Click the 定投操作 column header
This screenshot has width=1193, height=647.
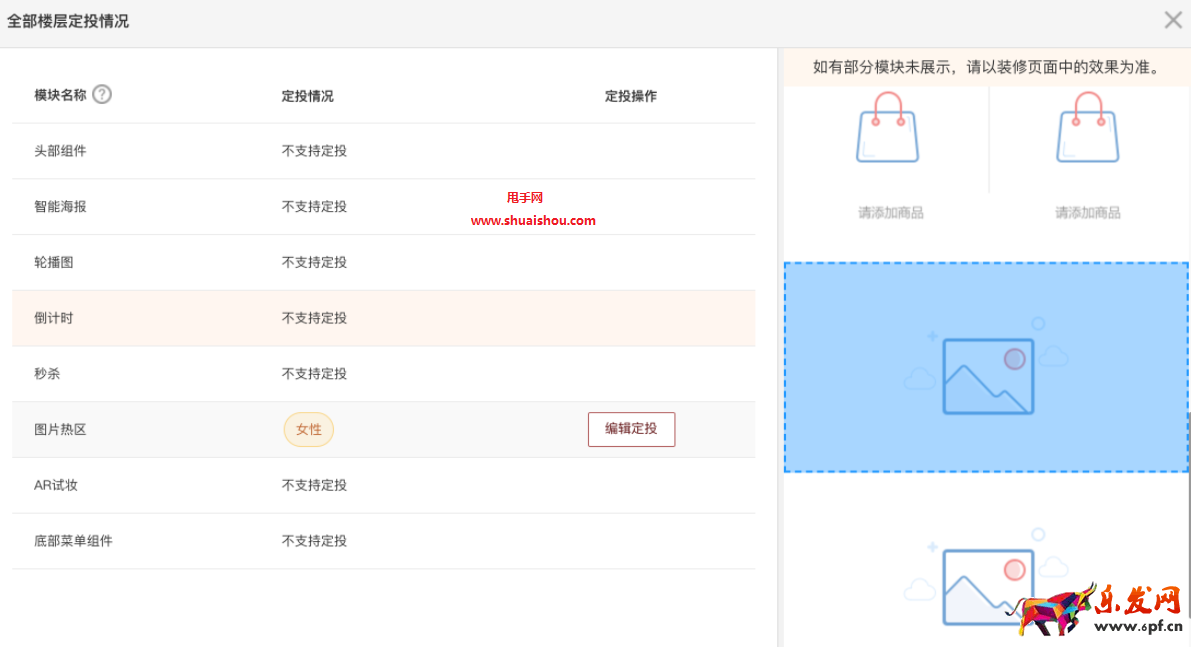[x=631, y=96]
